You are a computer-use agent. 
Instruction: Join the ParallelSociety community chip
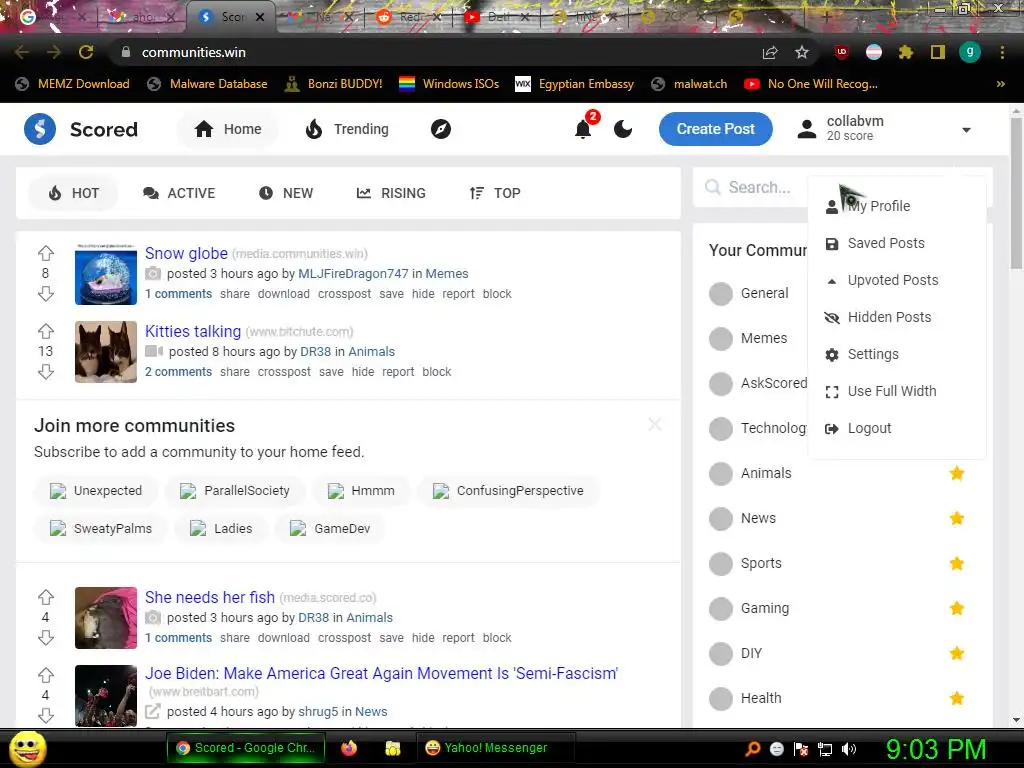pos(235,491)
